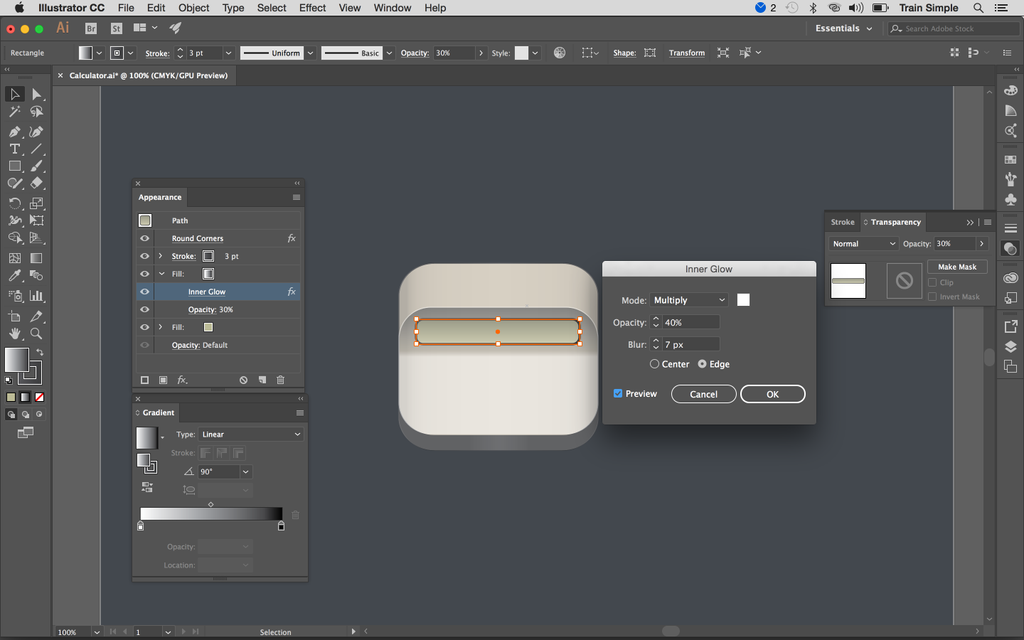Open the Mode dropdown in Inner Glow dialog
This screenshot has height=640, width=1024.
(x=689, y=299)
